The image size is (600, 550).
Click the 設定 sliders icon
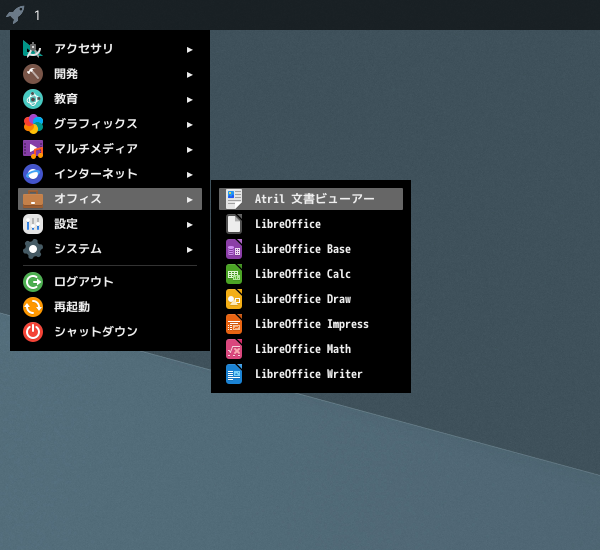(33, 224)
